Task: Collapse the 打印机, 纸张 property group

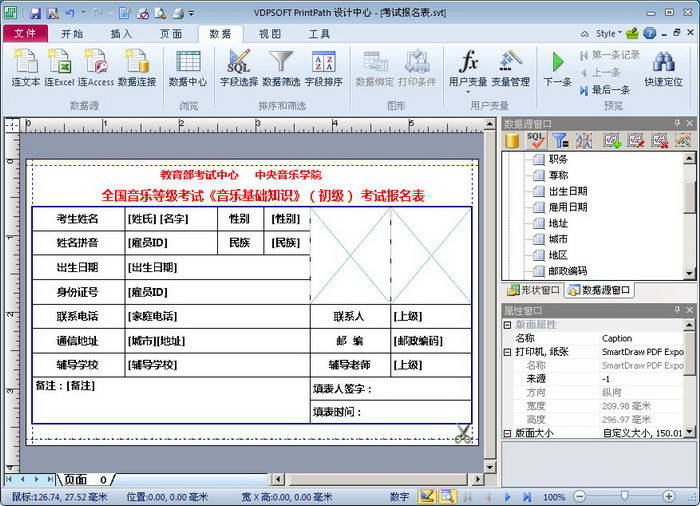Action: (507, 352)
